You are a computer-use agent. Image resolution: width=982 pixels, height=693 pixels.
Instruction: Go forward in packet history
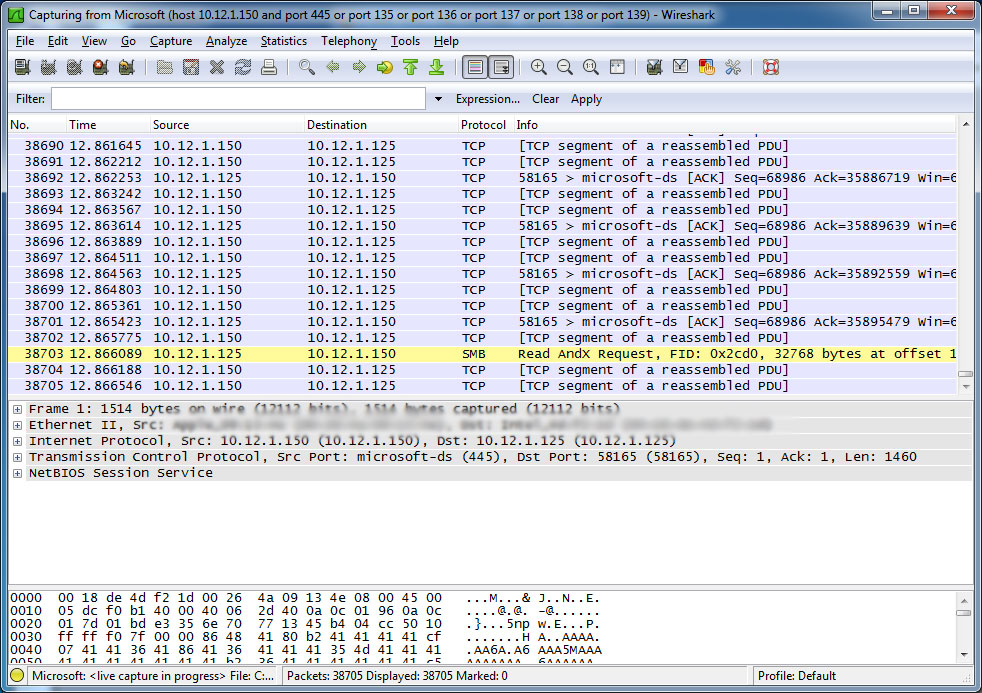point(359,67)
